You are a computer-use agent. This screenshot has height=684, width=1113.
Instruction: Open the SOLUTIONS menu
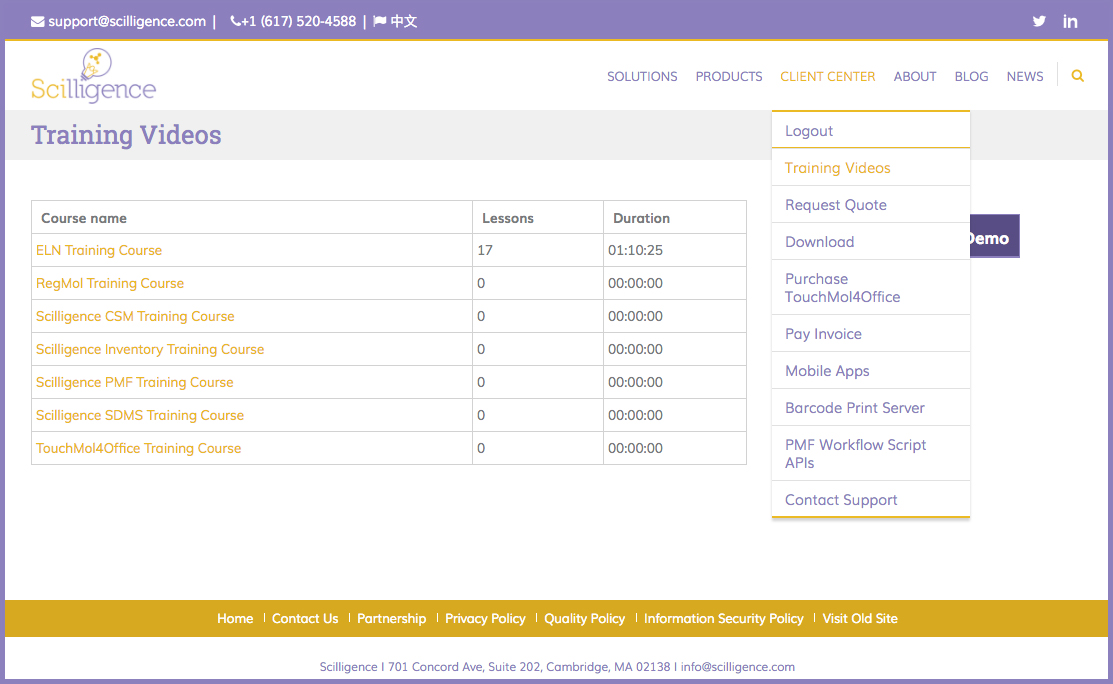[642, 77]
